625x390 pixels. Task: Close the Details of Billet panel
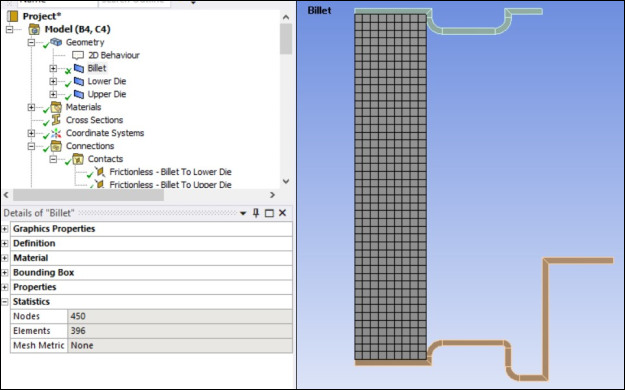click(x=283, y=213)
